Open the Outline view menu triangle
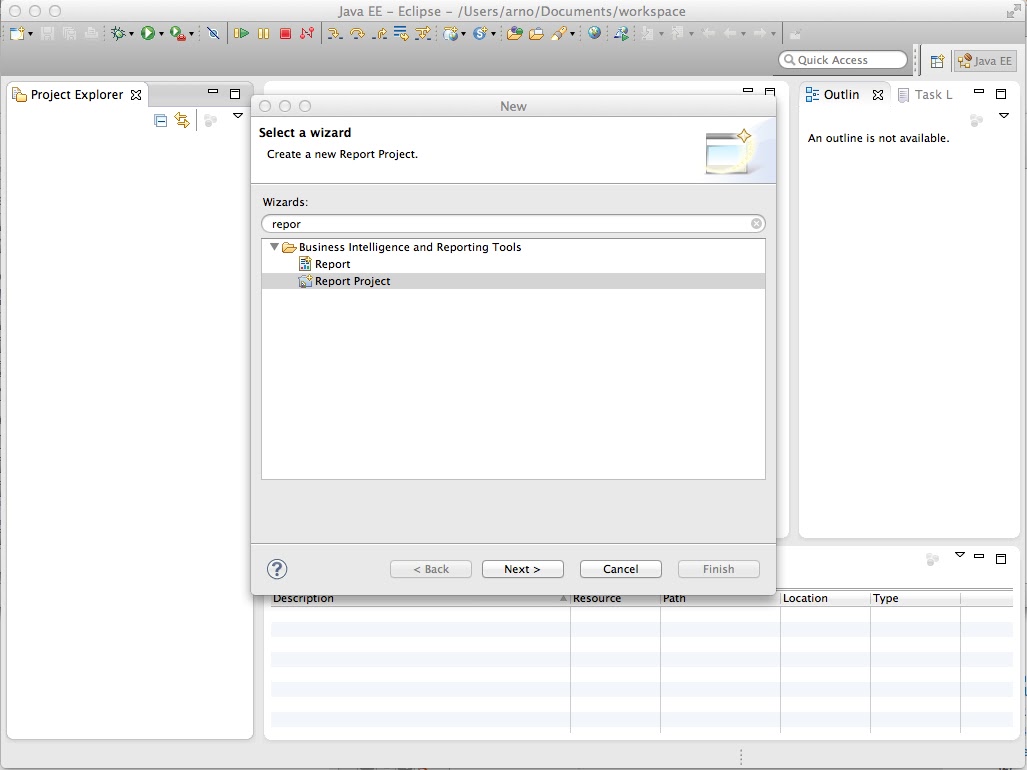 click(x=1003, y=116)
